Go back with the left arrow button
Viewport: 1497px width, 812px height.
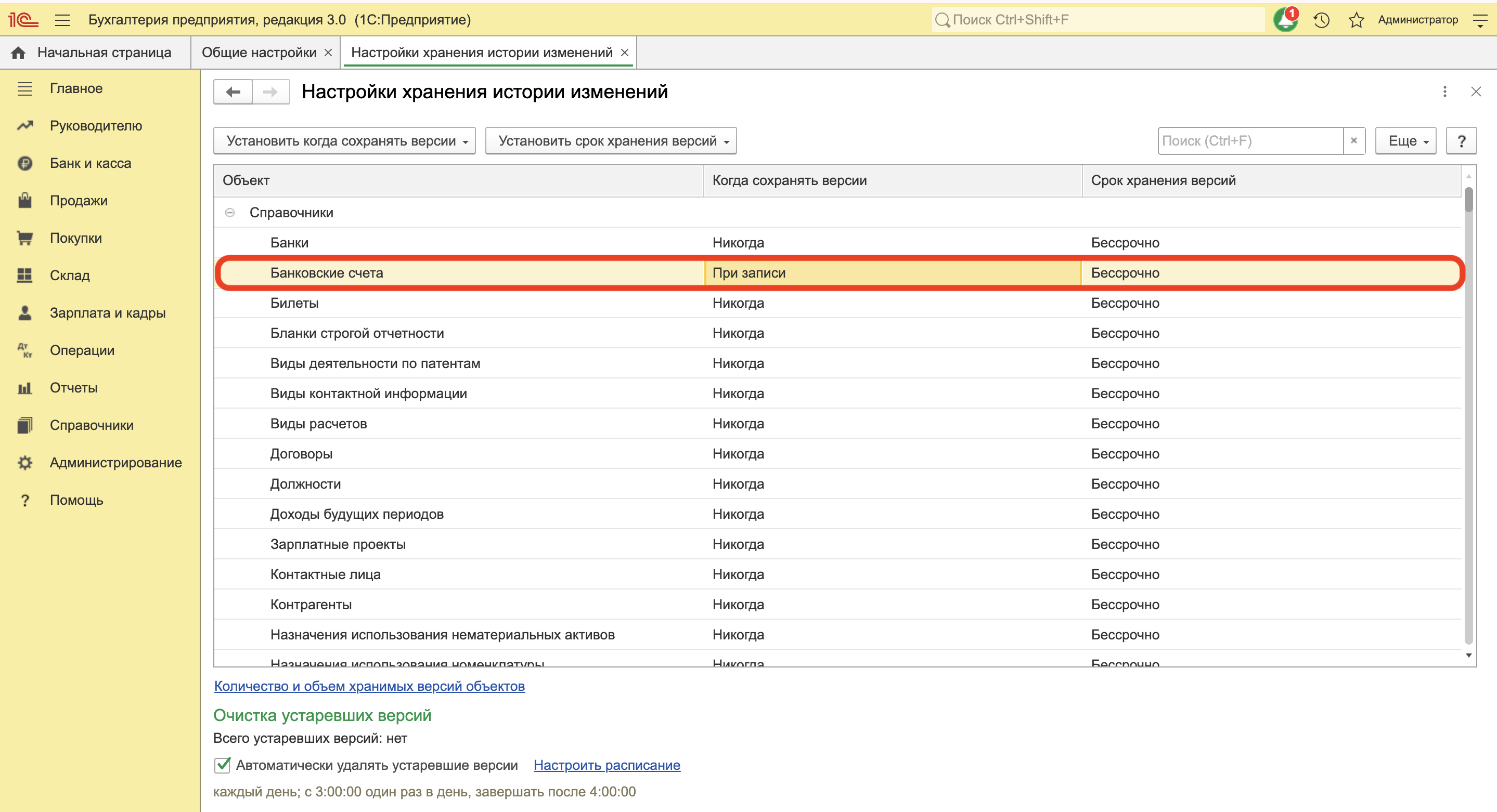233,92
